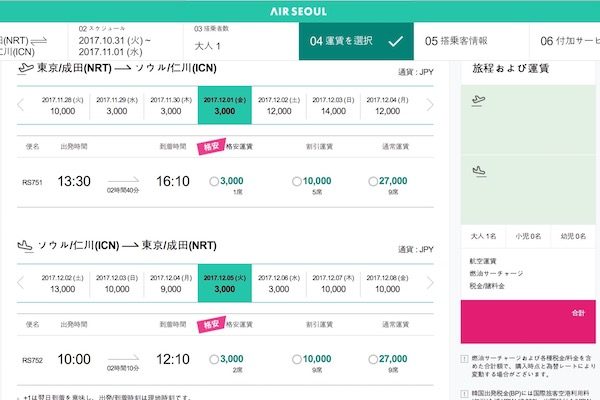
Task: Click the 税金/諸料金 line item
Action: [487, 286]
